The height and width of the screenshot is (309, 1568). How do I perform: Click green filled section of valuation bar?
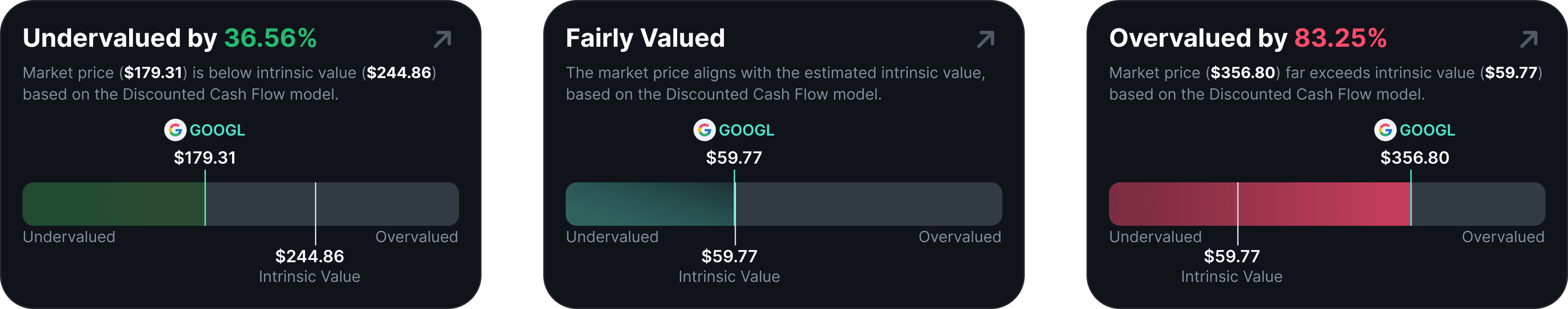click(113, 204)
